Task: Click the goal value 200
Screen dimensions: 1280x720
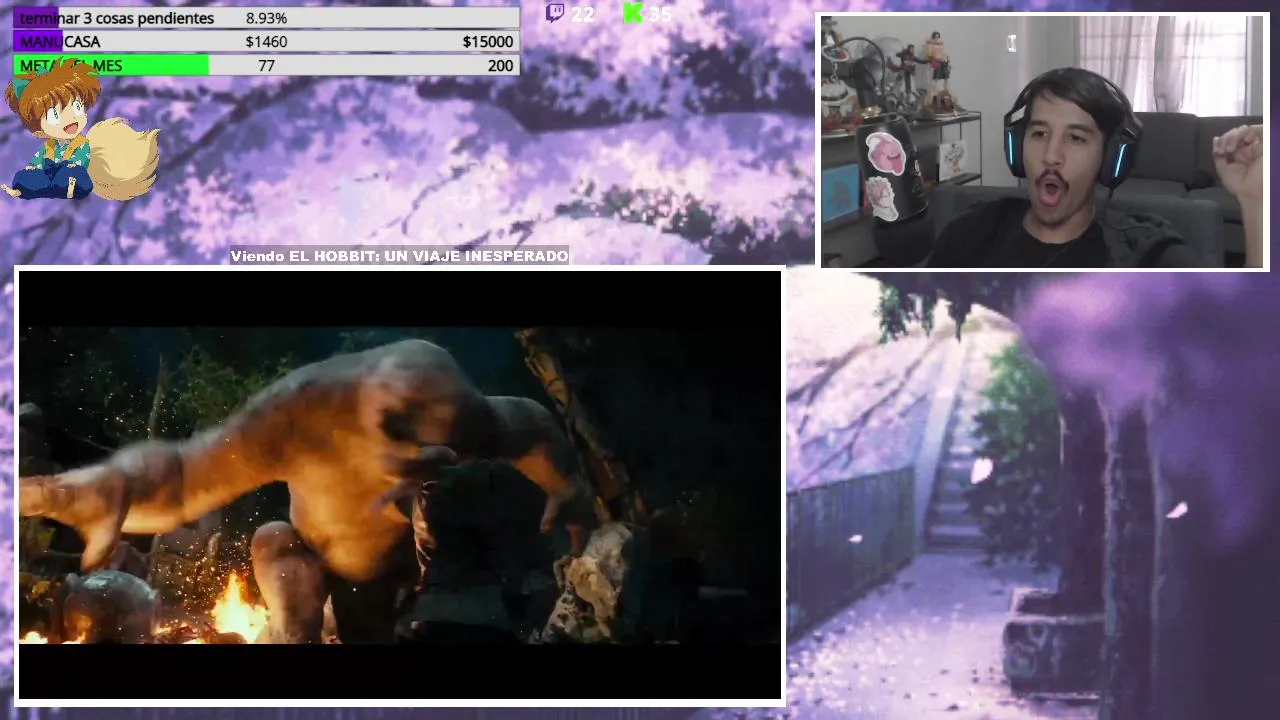Action: (x=501, y=66)
